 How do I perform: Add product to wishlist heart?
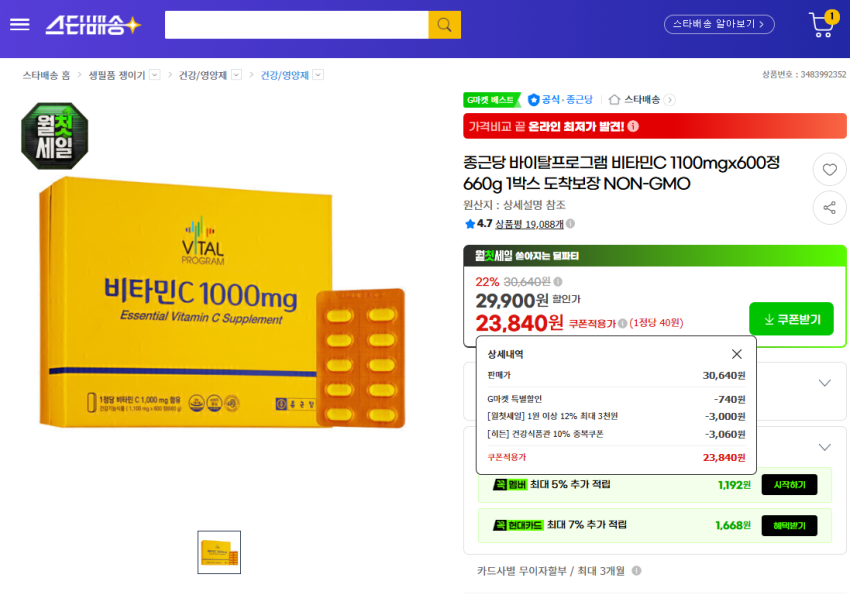(x=829, y=170)
